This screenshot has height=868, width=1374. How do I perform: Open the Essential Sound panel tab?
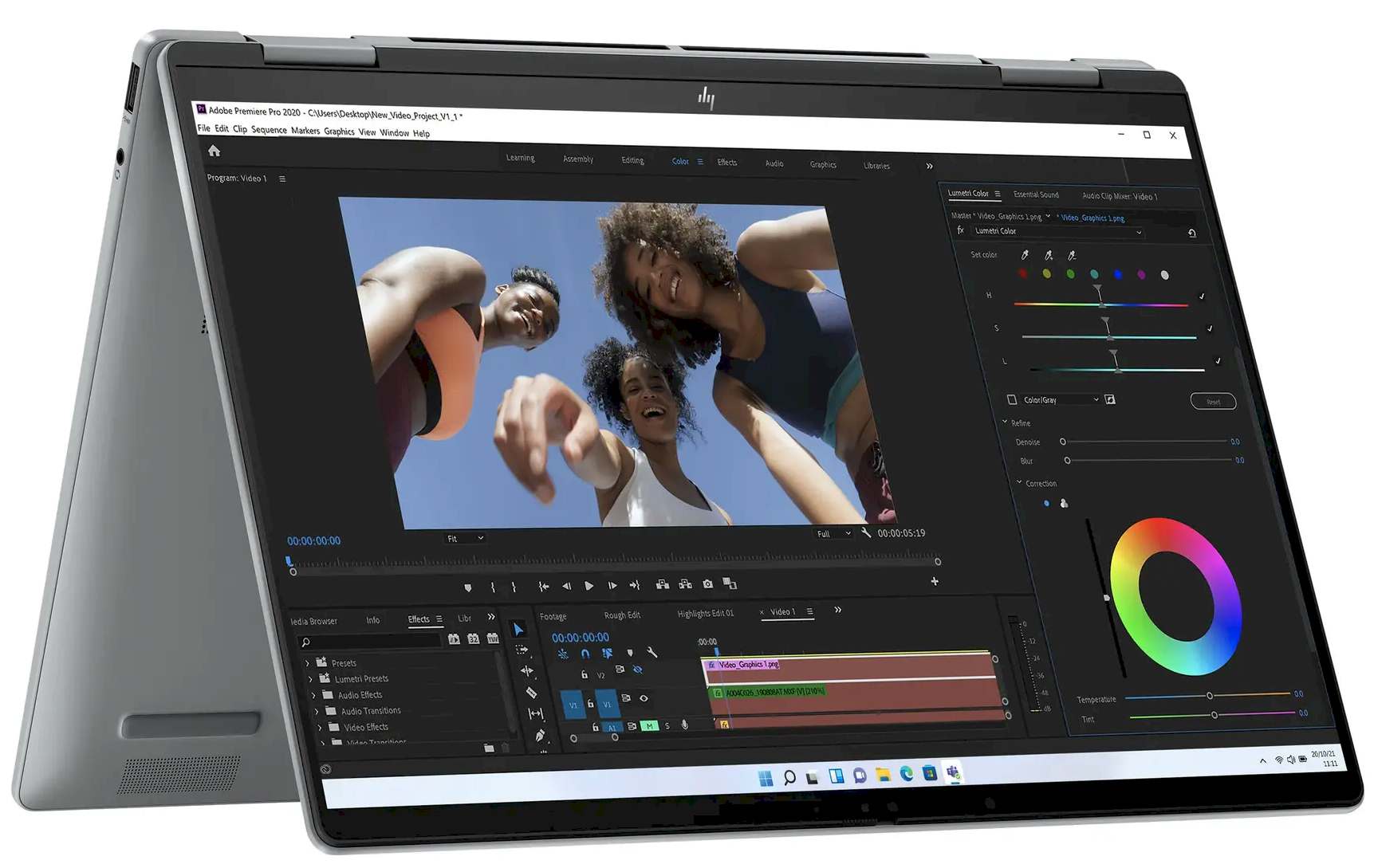[x=1036, y=194]
